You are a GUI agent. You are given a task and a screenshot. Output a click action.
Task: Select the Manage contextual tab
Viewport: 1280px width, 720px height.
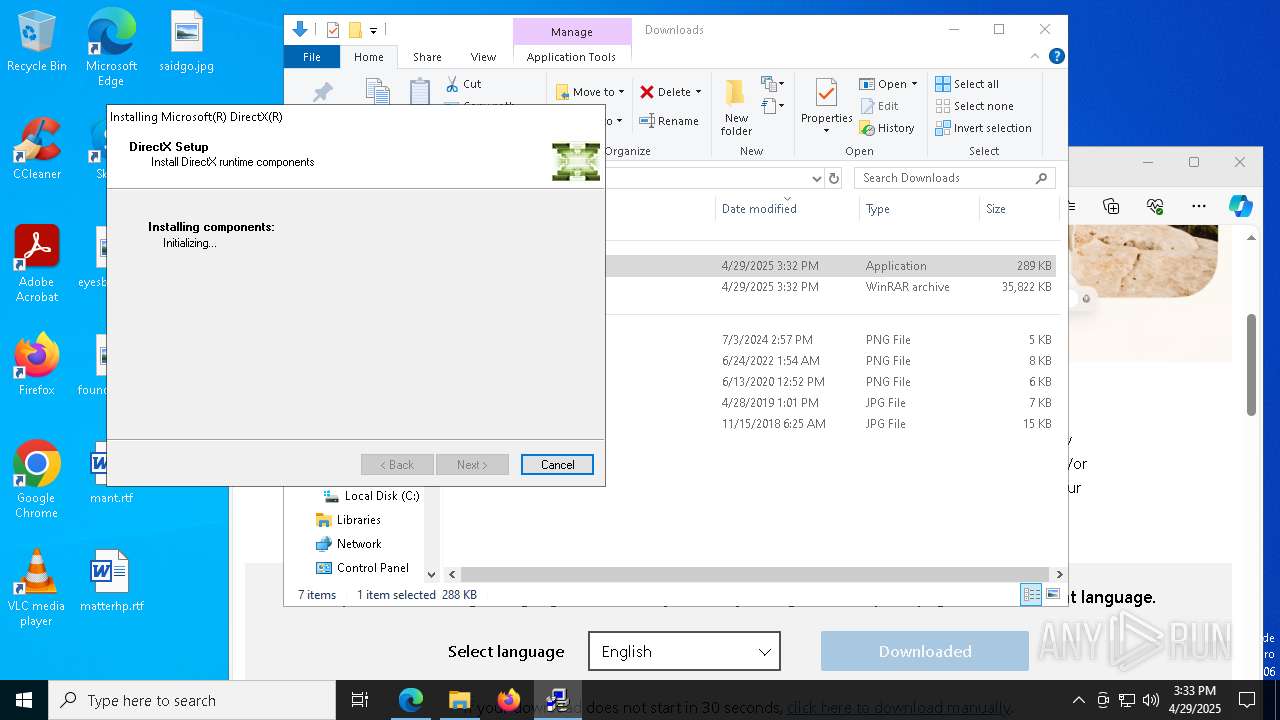[x=572, y=32]
